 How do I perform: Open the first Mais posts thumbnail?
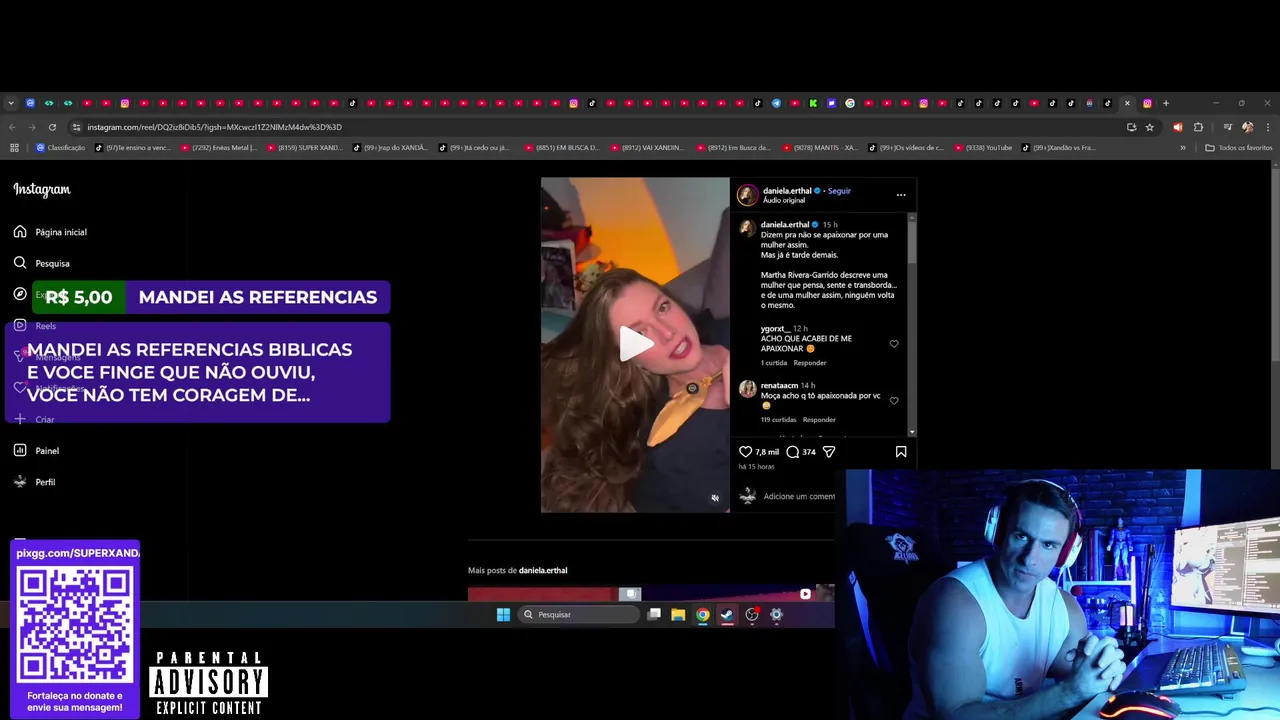click(x=556, y=594)
